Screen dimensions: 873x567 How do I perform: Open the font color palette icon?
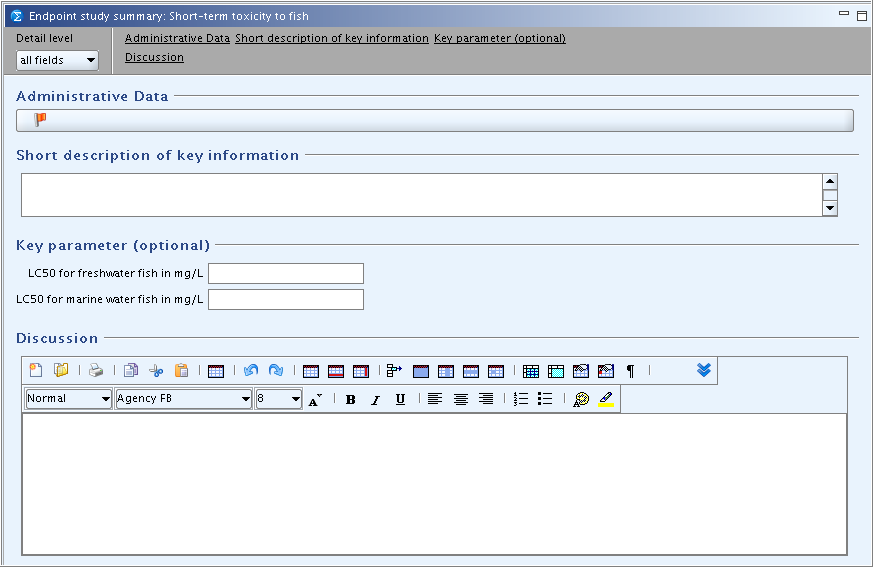pos(581,399)
